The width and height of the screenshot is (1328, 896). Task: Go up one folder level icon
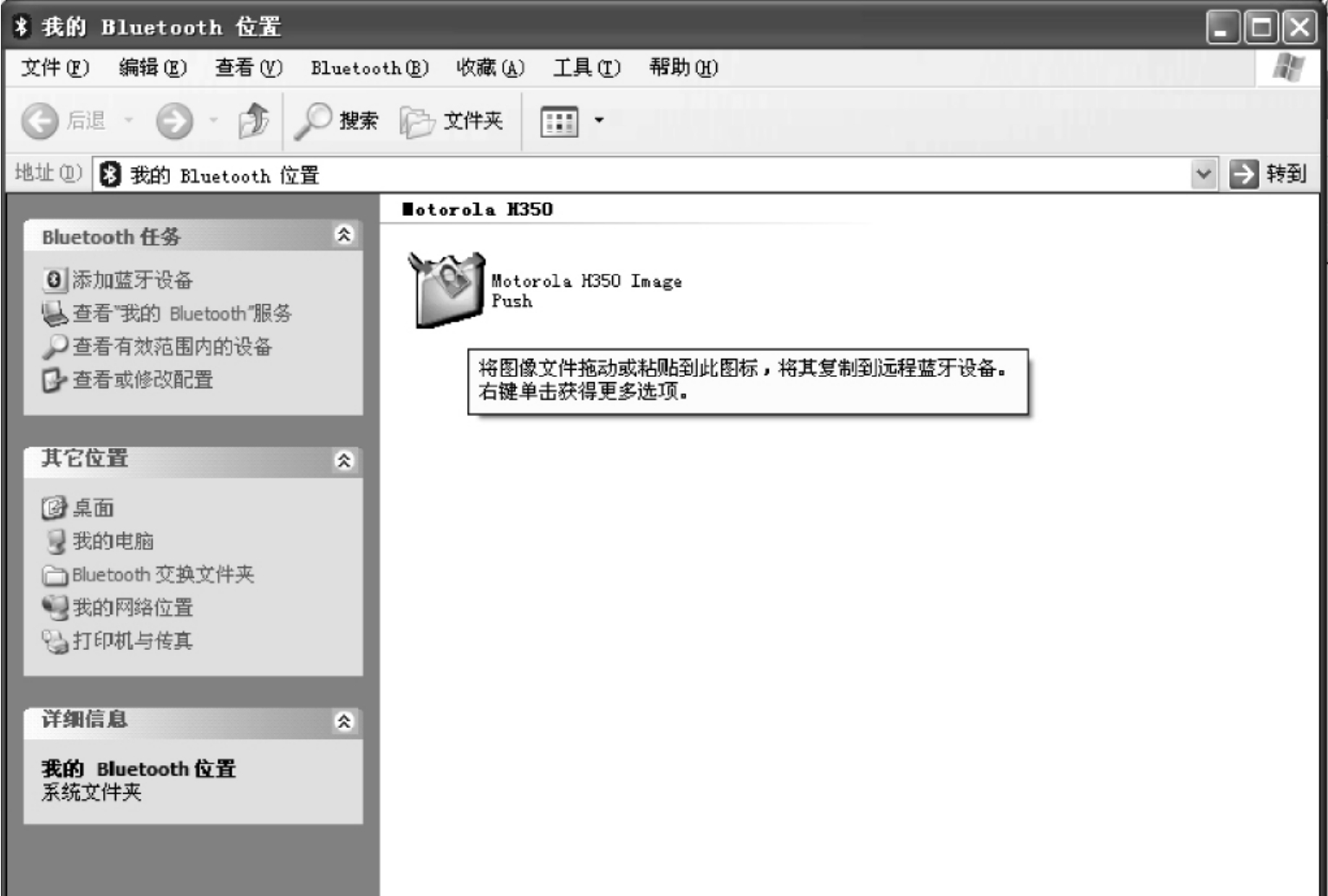pos(253,120)
